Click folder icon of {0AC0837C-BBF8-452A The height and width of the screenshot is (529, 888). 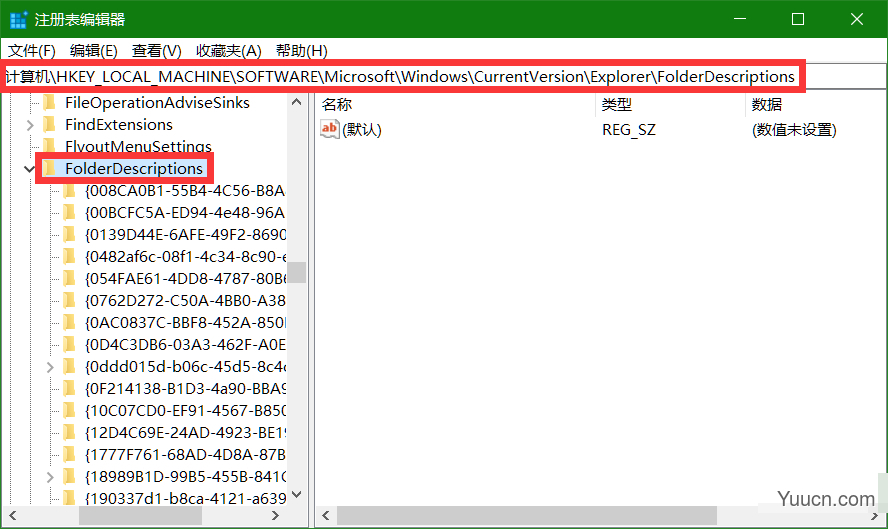click(69, 323)
